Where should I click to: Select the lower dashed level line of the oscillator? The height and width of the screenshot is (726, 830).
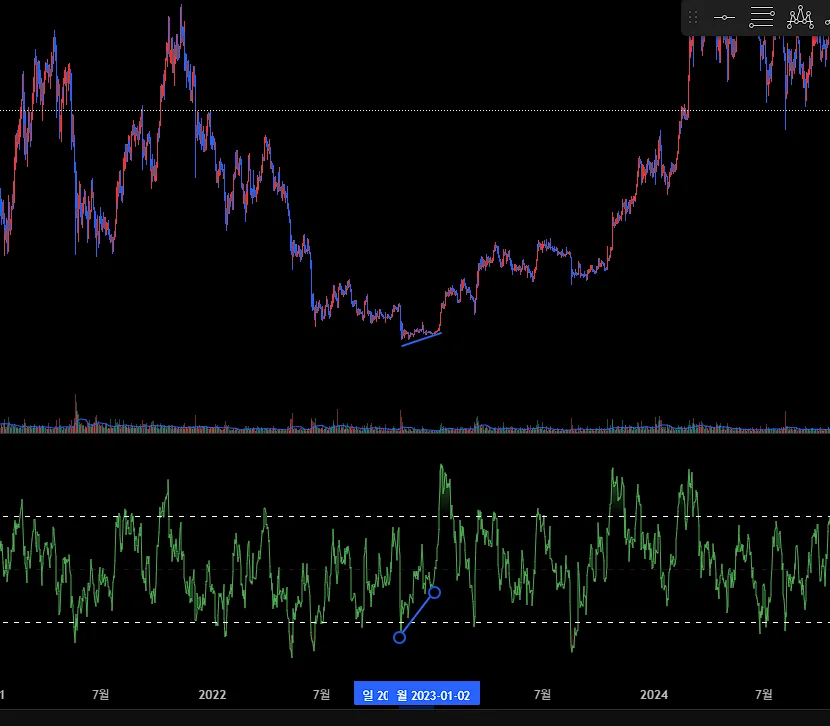(x=415, y=622)
